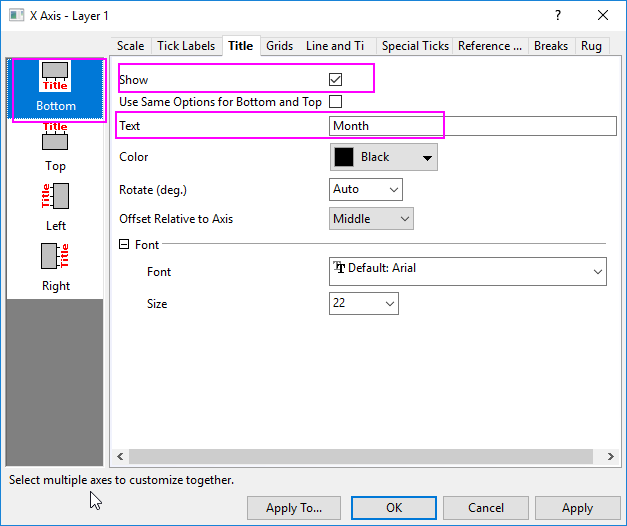Open the Black color picker
The height and width of the screenshot is (526, 627).
pyautogui.click(x=383, y=157)
